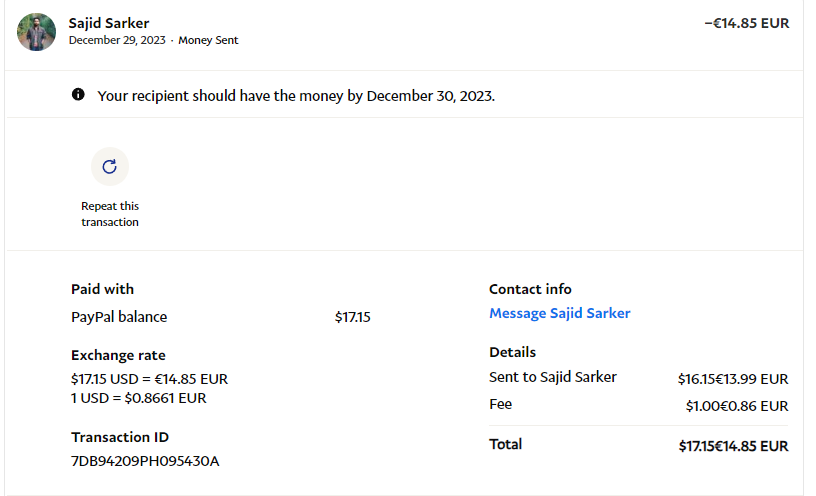Click the Sajid Sarker name header
Image resolution: width=816 pixels, height=496 pixels.
point(109,22)
